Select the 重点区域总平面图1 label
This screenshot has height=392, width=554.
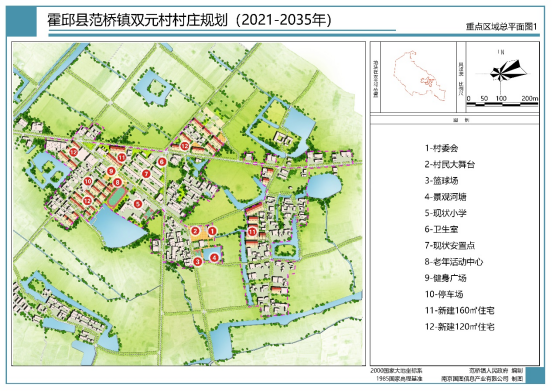click(501, 27)
